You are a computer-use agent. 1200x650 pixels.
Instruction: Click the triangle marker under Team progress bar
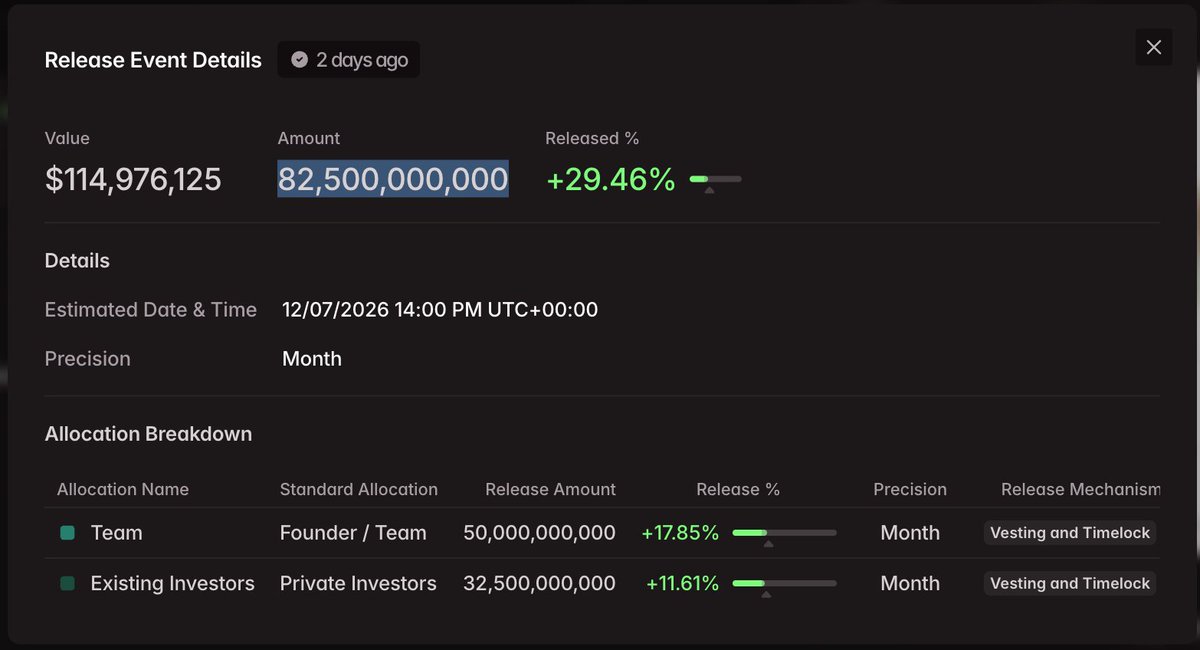(767, 544)
